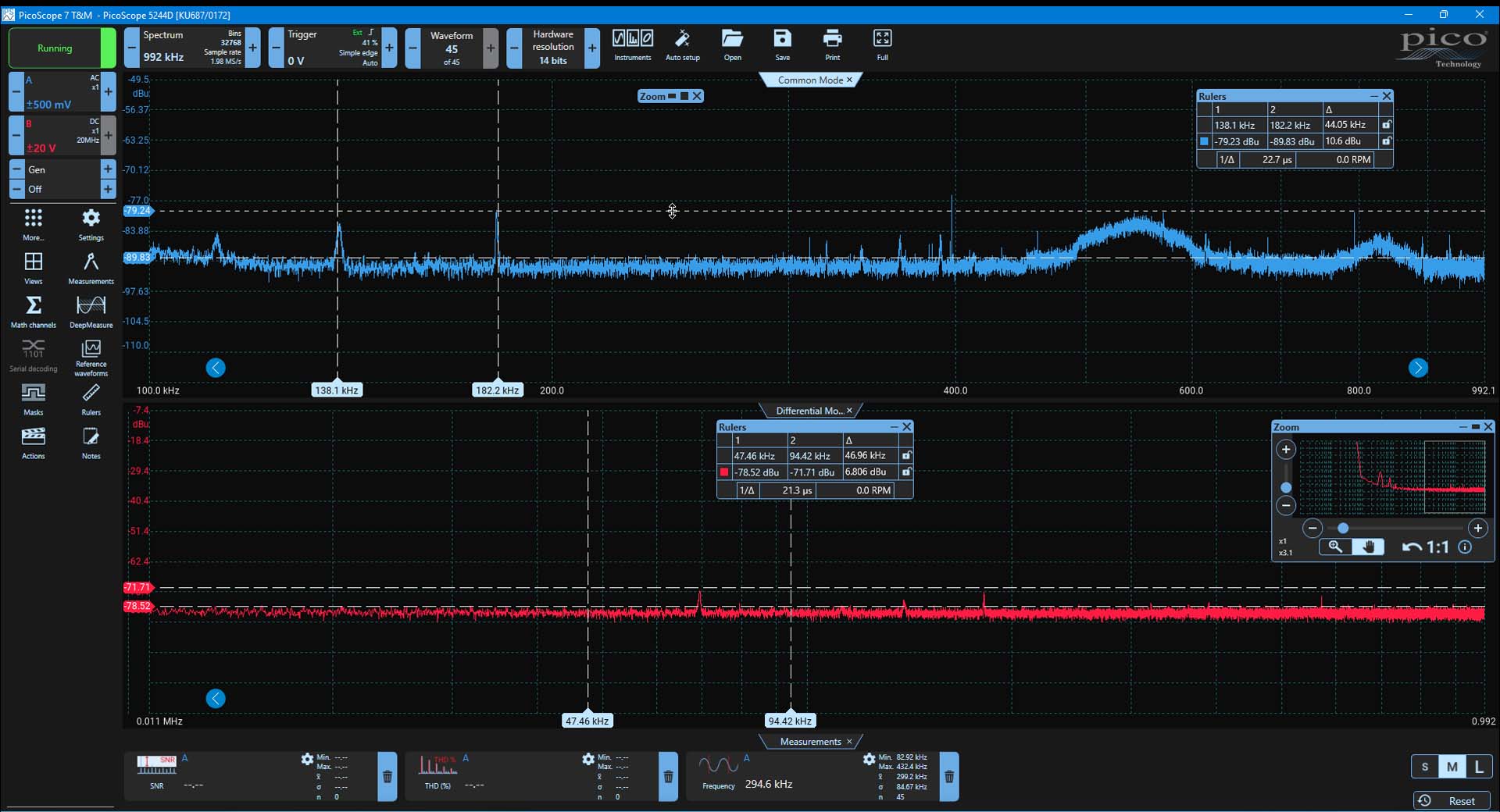
Task: Click the Zoom overview thumbnail
Action: tap(1393, 476)
